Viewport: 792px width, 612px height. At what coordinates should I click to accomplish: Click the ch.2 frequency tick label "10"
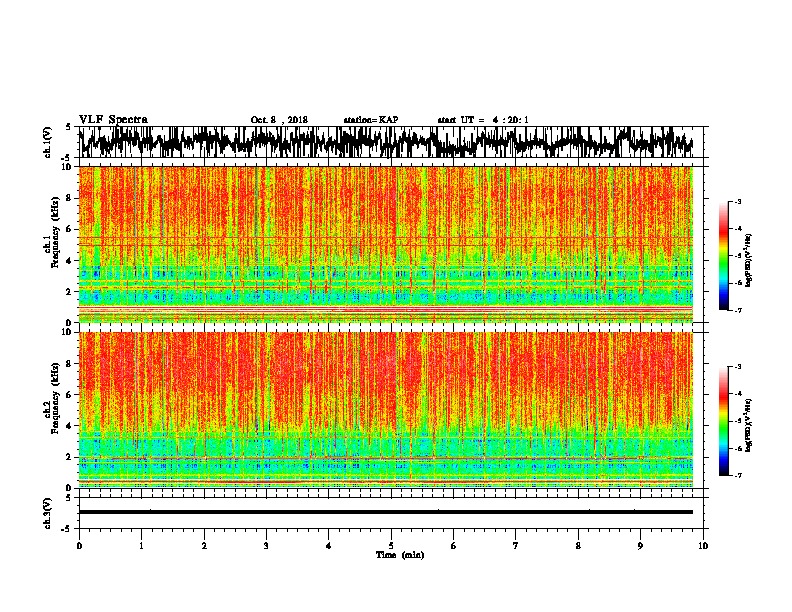click(x=68, y=333)
